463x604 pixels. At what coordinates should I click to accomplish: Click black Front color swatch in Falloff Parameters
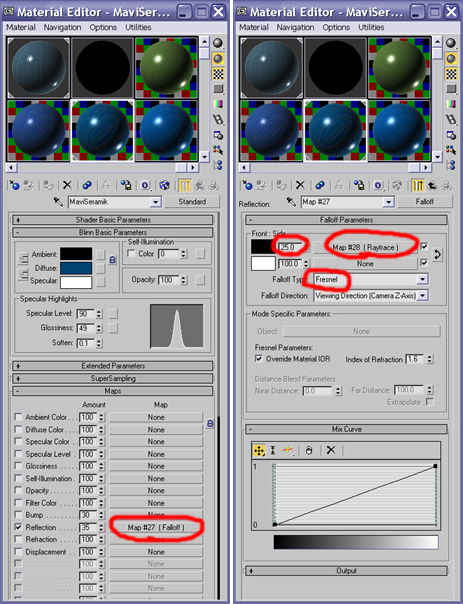coord(263,247)
